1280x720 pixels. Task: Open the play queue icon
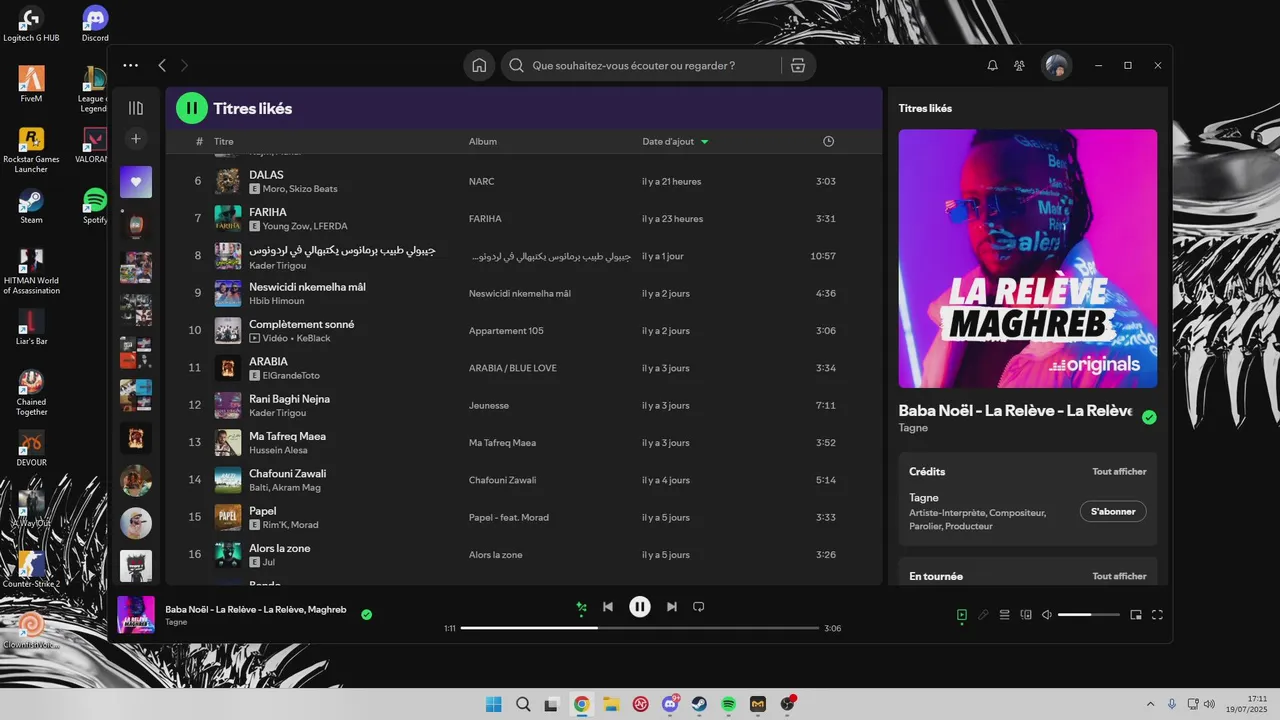tap(1005, 615)
